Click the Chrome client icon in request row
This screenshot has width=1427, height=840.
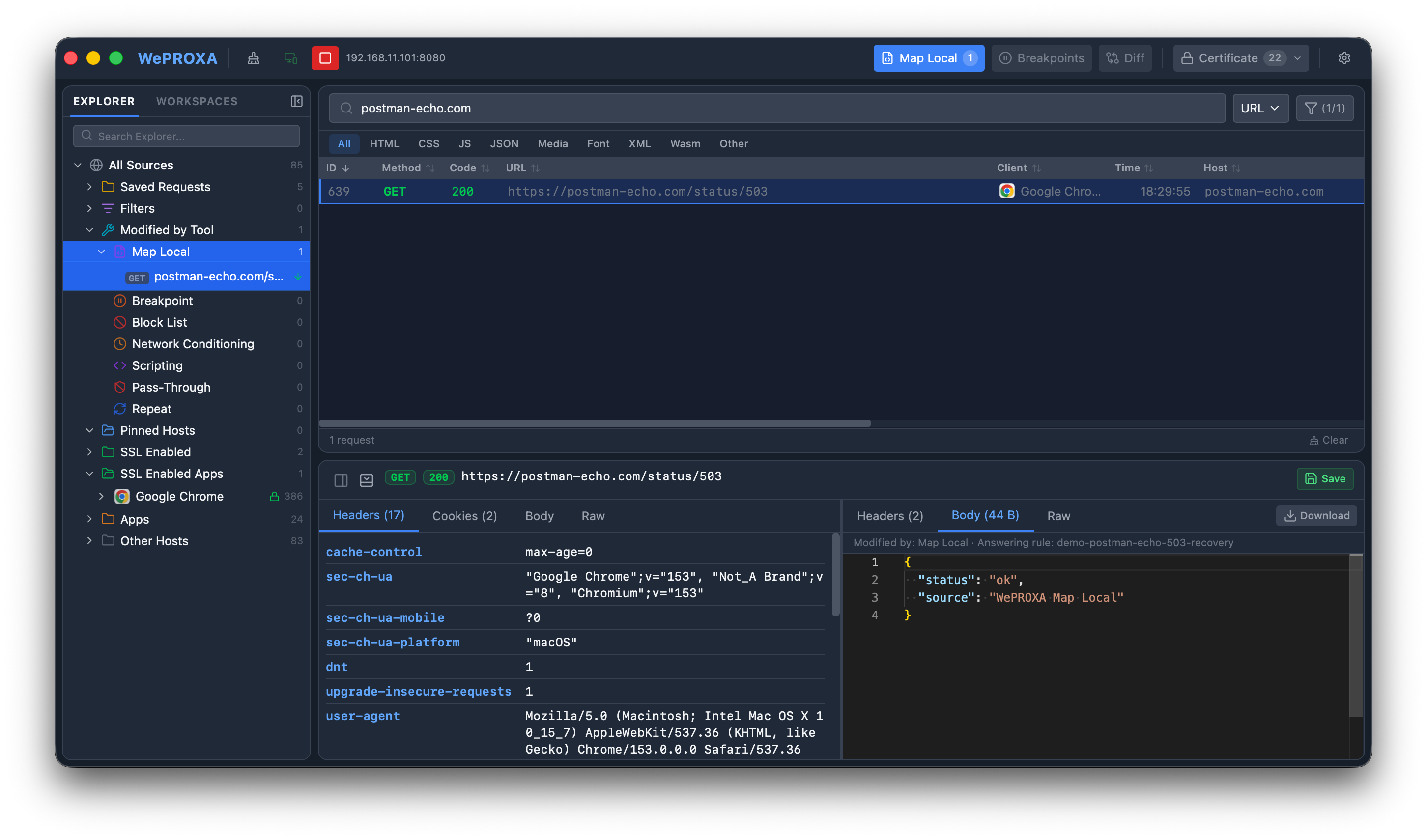1006,191
